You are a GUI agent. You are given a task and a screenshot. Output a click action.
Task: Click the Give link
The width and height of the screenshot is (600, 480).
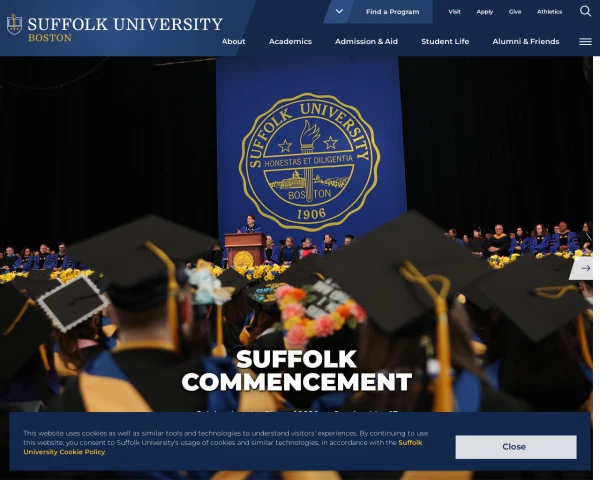coord(515,12)
